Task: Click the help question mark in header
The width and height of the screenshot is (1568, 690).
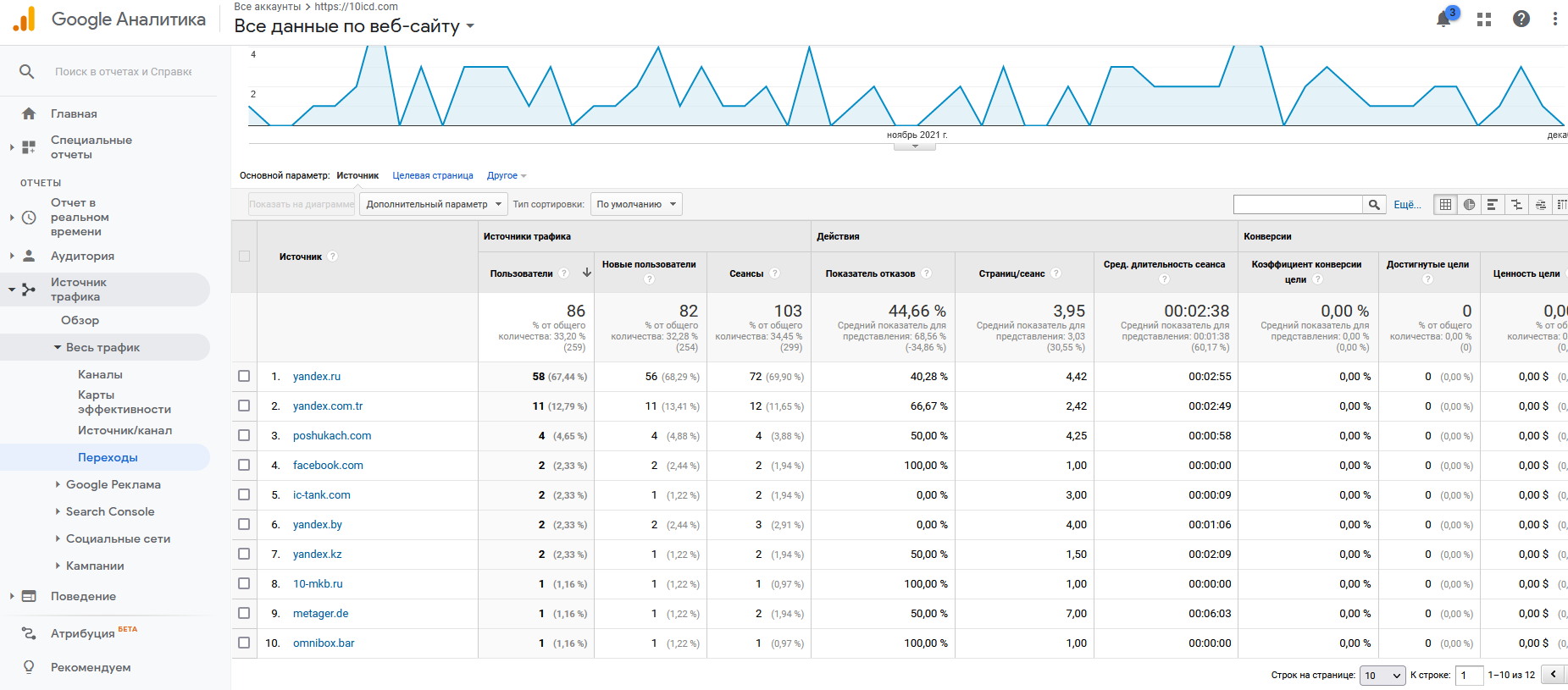Action: (x=1521, y=19)
